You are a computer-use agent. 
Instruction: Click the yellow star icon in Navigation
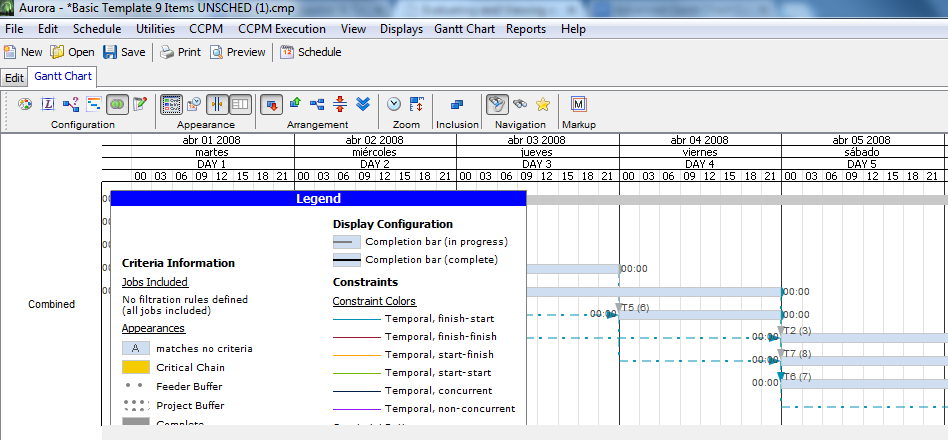tap(542, 104)
